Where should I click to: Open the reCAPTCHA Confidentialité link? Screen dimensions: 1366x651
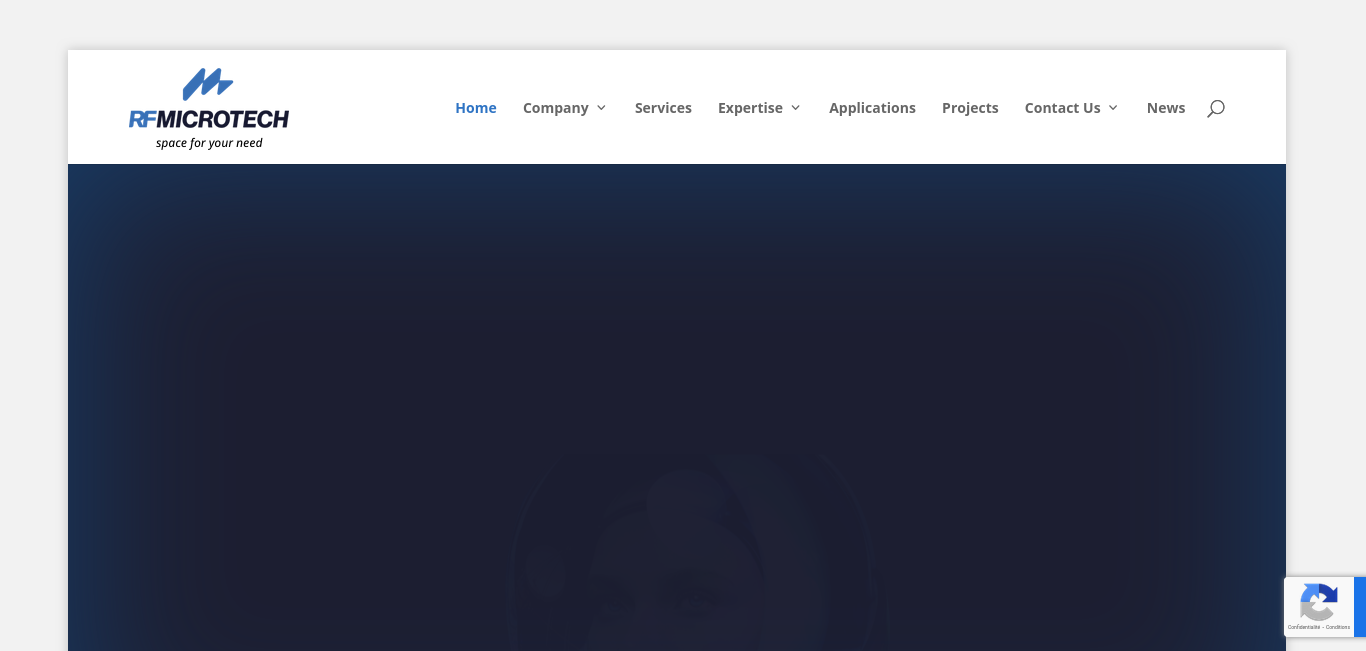point(1303,627)
